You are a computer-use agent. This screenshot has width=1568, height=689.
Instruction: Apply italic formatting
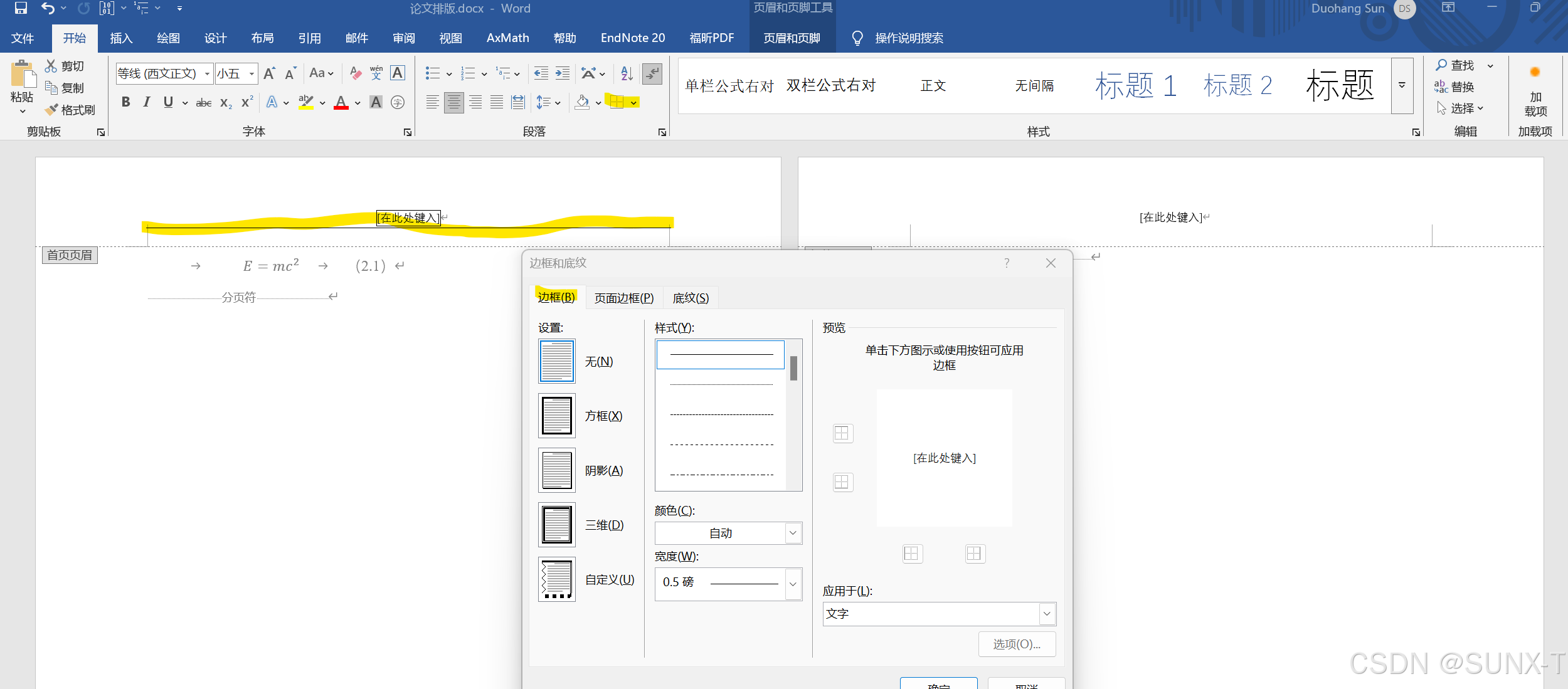pyautogui.click(x=146, y=102)
